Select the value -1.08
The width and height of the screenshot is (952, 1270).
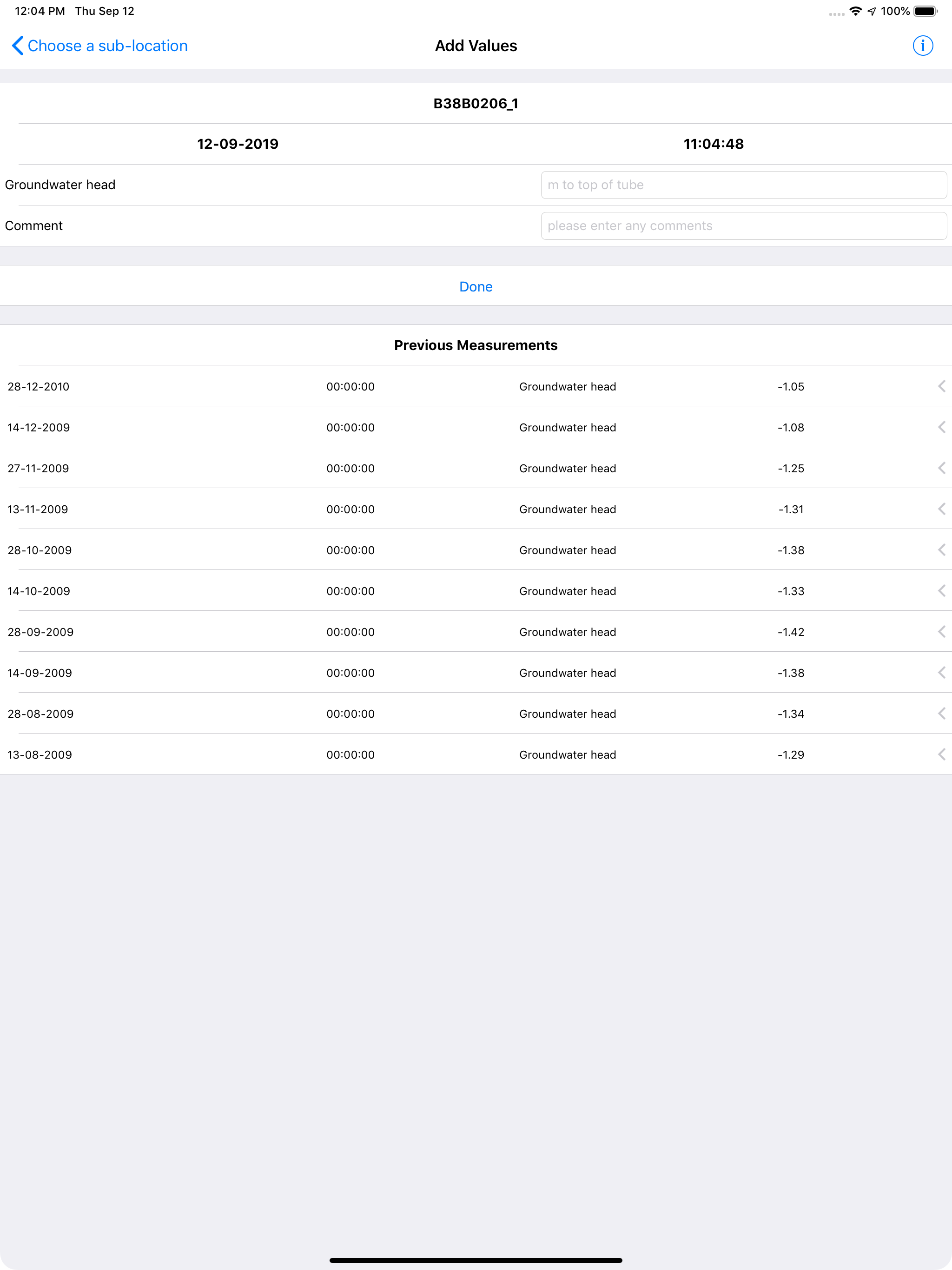[791, 427]
